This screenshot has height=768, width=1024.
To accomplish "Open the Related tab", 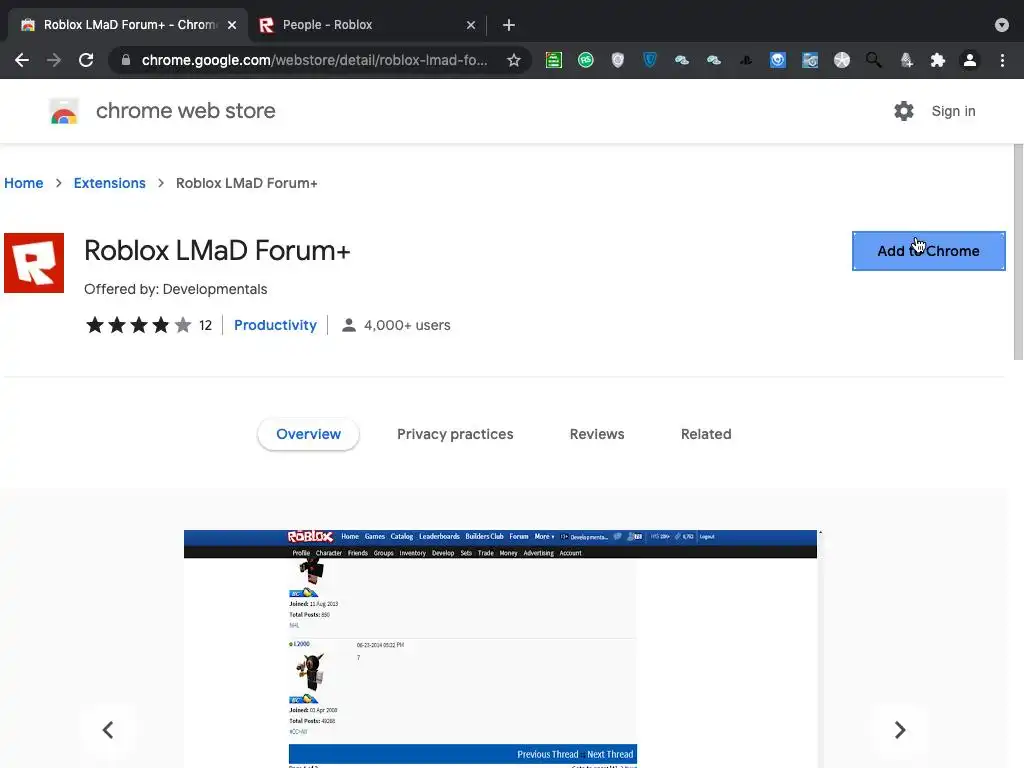I will click(x=706, y=434).
